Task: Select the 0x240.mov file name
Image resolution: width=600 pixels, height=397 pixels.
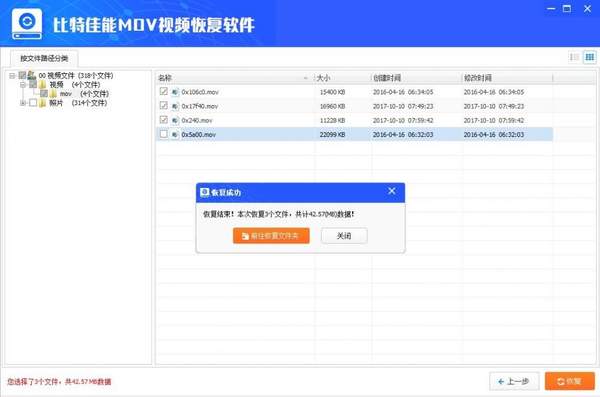Action: pyautogui.click(x=197, y=120)
